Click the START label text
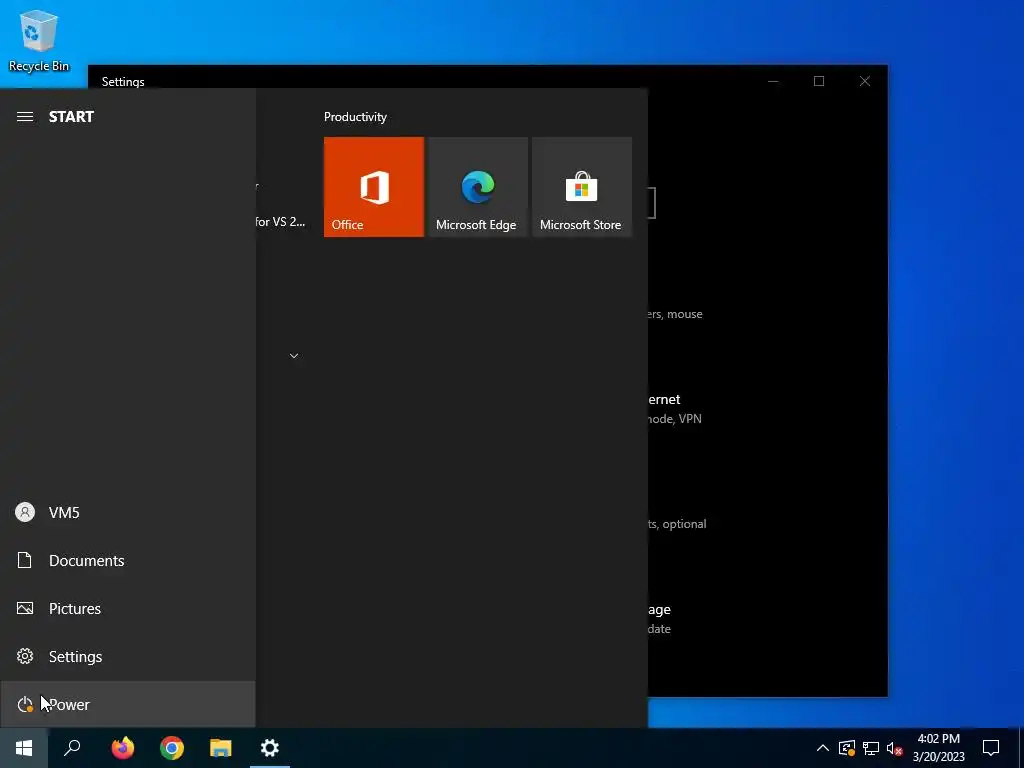The width and height of the screenshot is (1024, 768). pyautogui.click(x=71, y=117)
